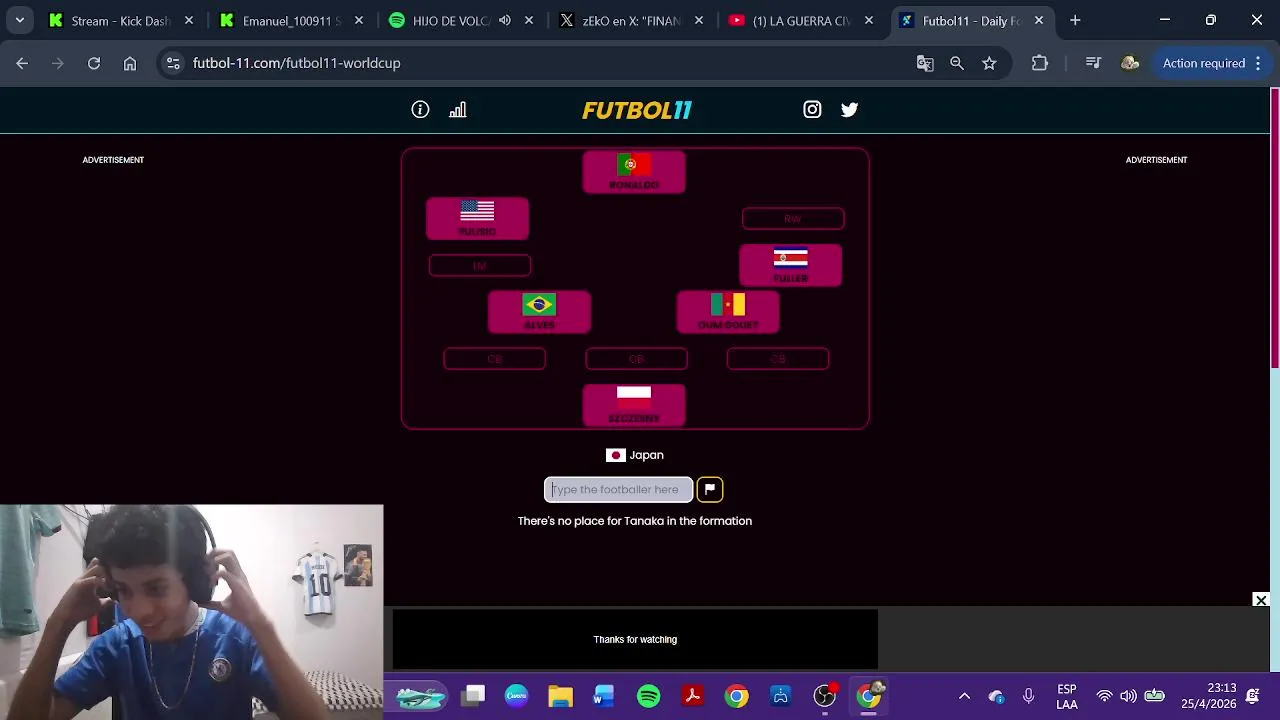The height and width of the screenshot is (720, 1280).
Task: Open the game info icon
Action: [420, 110]
